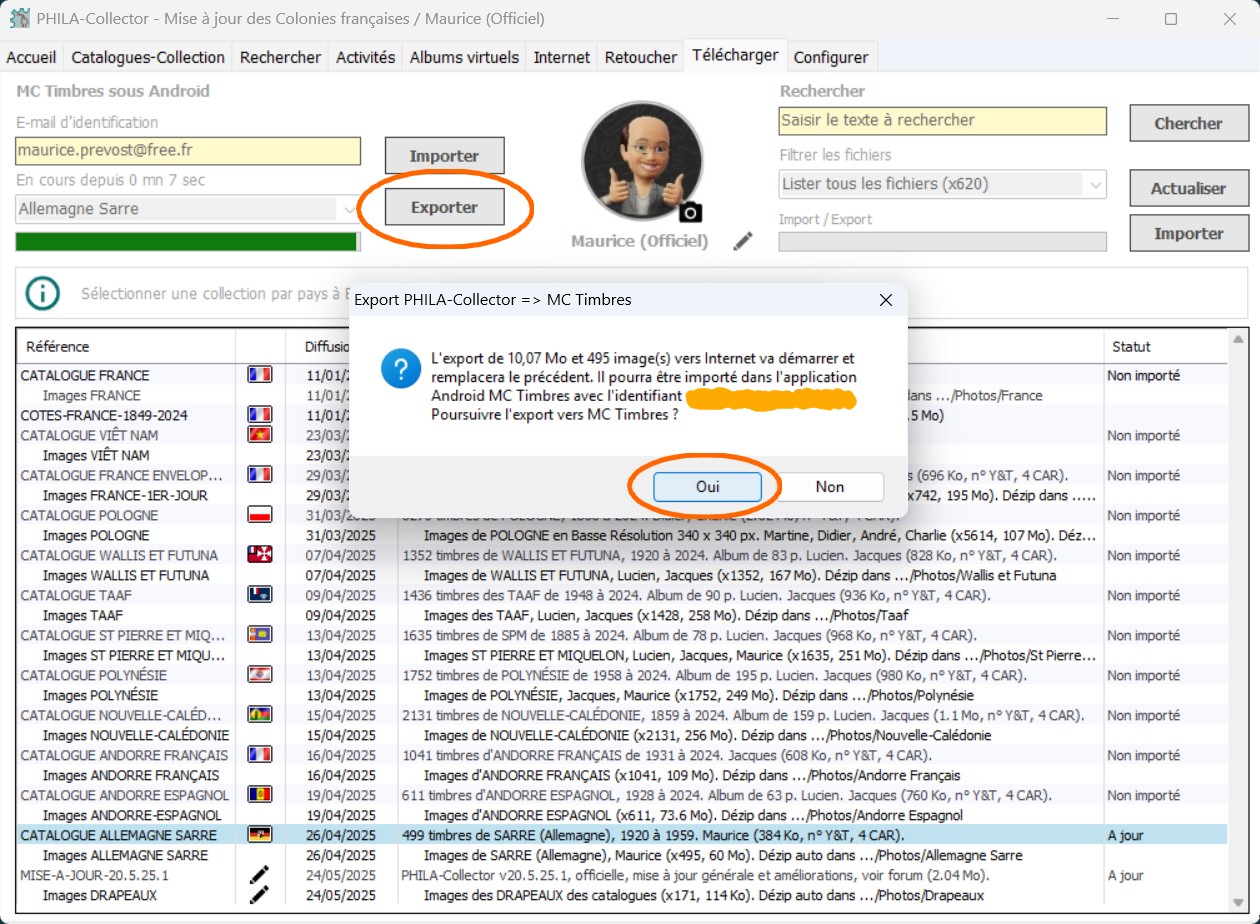Click the E-mail d'identification field
The width and height of the screenshot is (1260, 924).
click(x=188, y=150)
